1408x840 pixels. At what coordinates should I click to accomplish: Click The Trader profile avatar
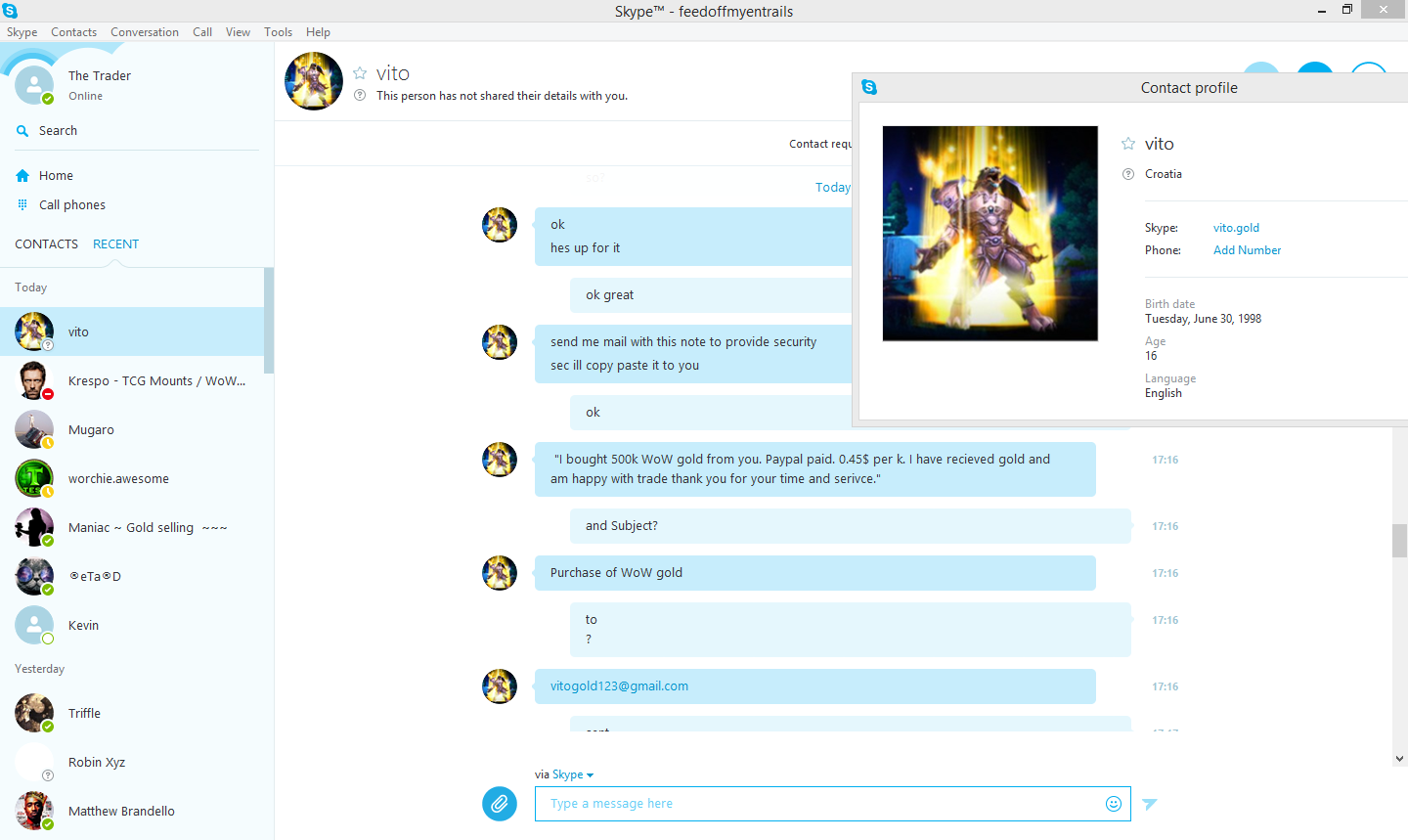34,85
